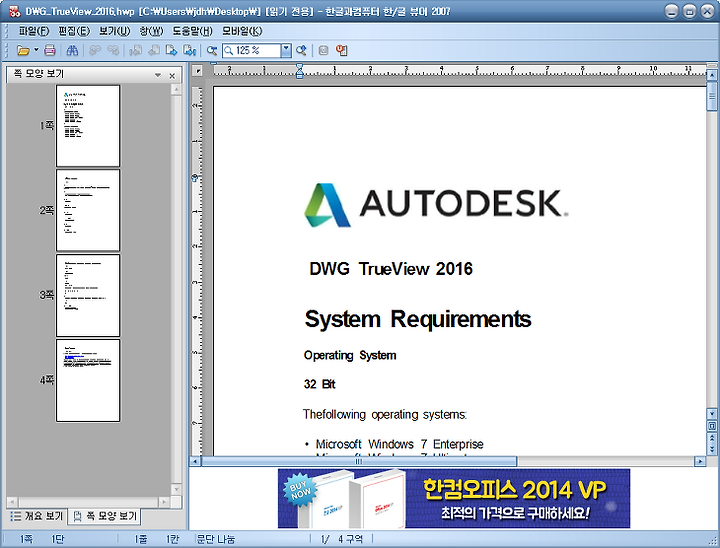Open the zoom percentage dropdown arrow
This screenshot has height=548, width=720.
click(286, 50)
